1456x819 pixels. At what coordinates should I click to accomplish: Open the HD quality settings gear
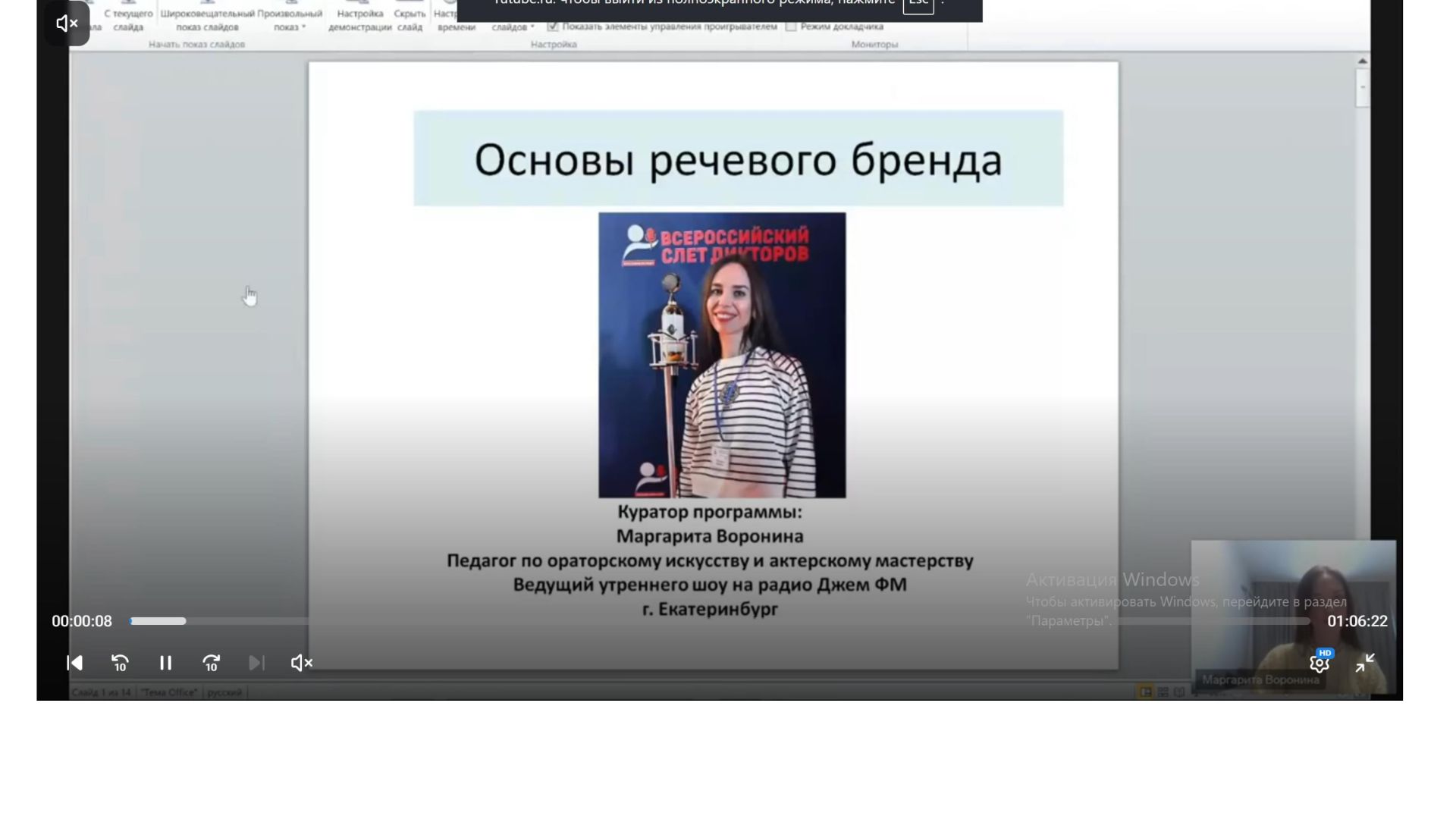[1319, 663]
